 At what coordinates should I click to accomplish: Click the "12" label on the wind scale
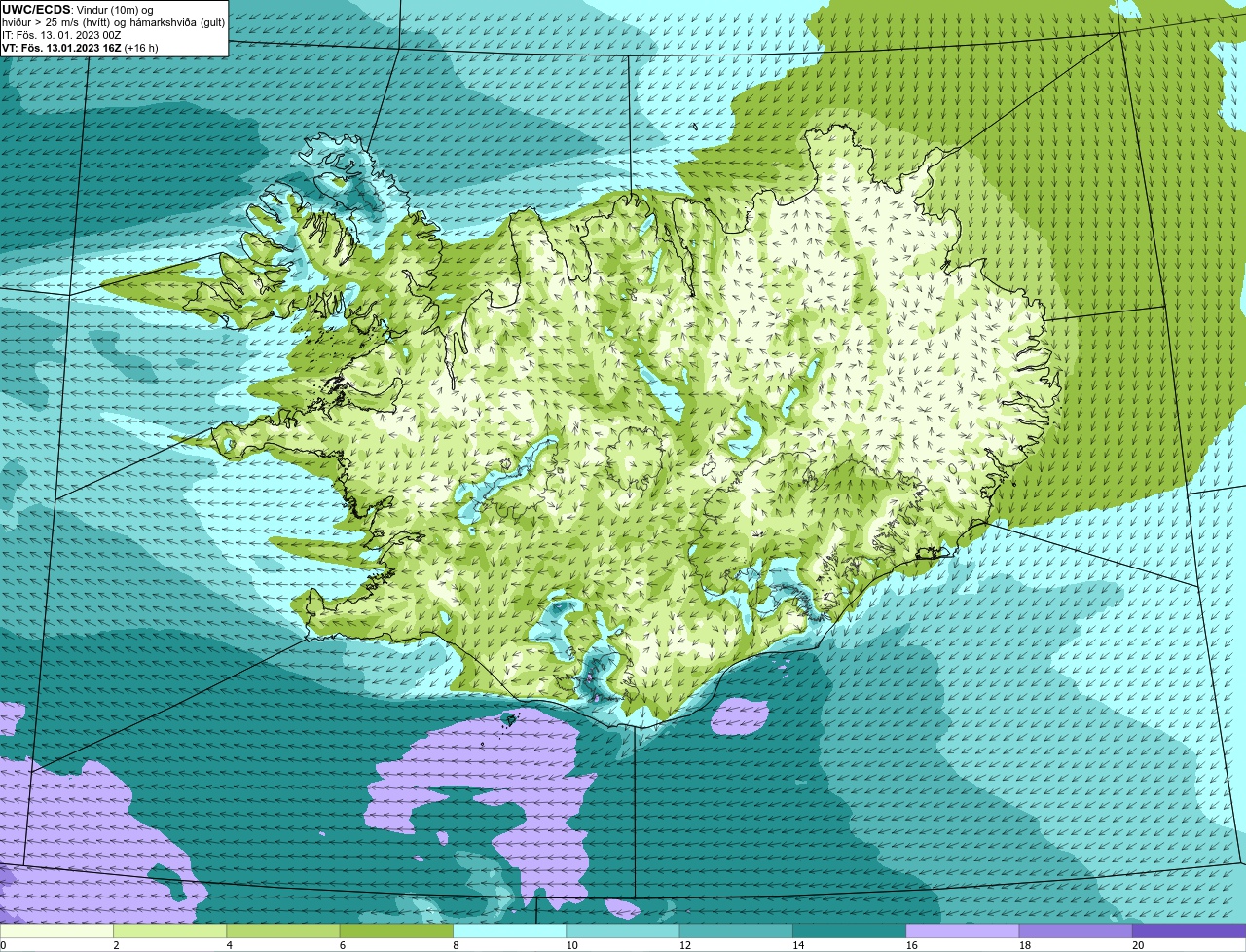pyautogui.click(x=684, y=945)
